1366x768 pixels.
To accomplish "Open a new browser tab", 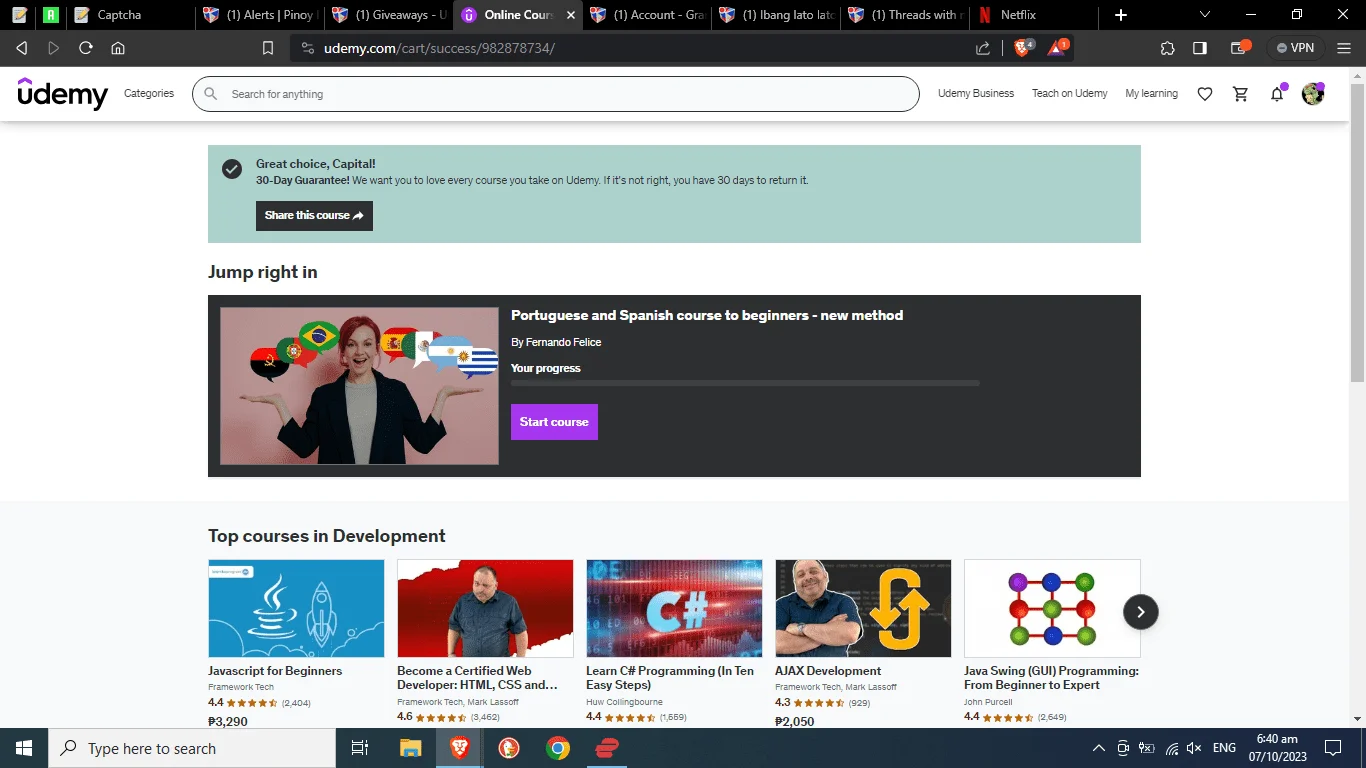I will click(x=1121, y=15).
